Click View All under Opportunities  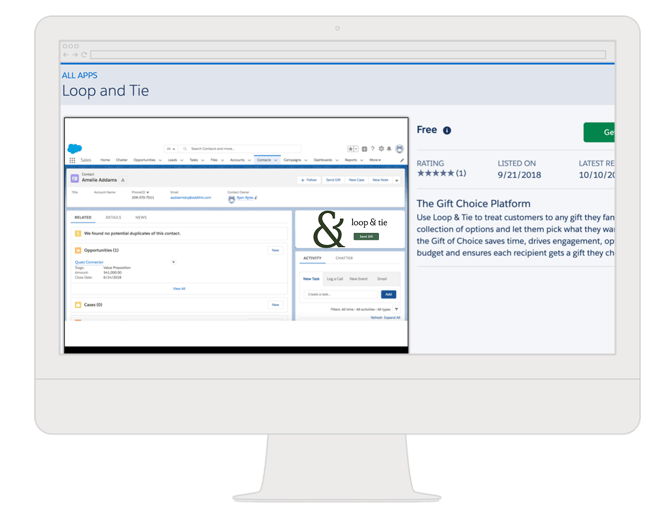pyautogui.click(x=179, y=289)
